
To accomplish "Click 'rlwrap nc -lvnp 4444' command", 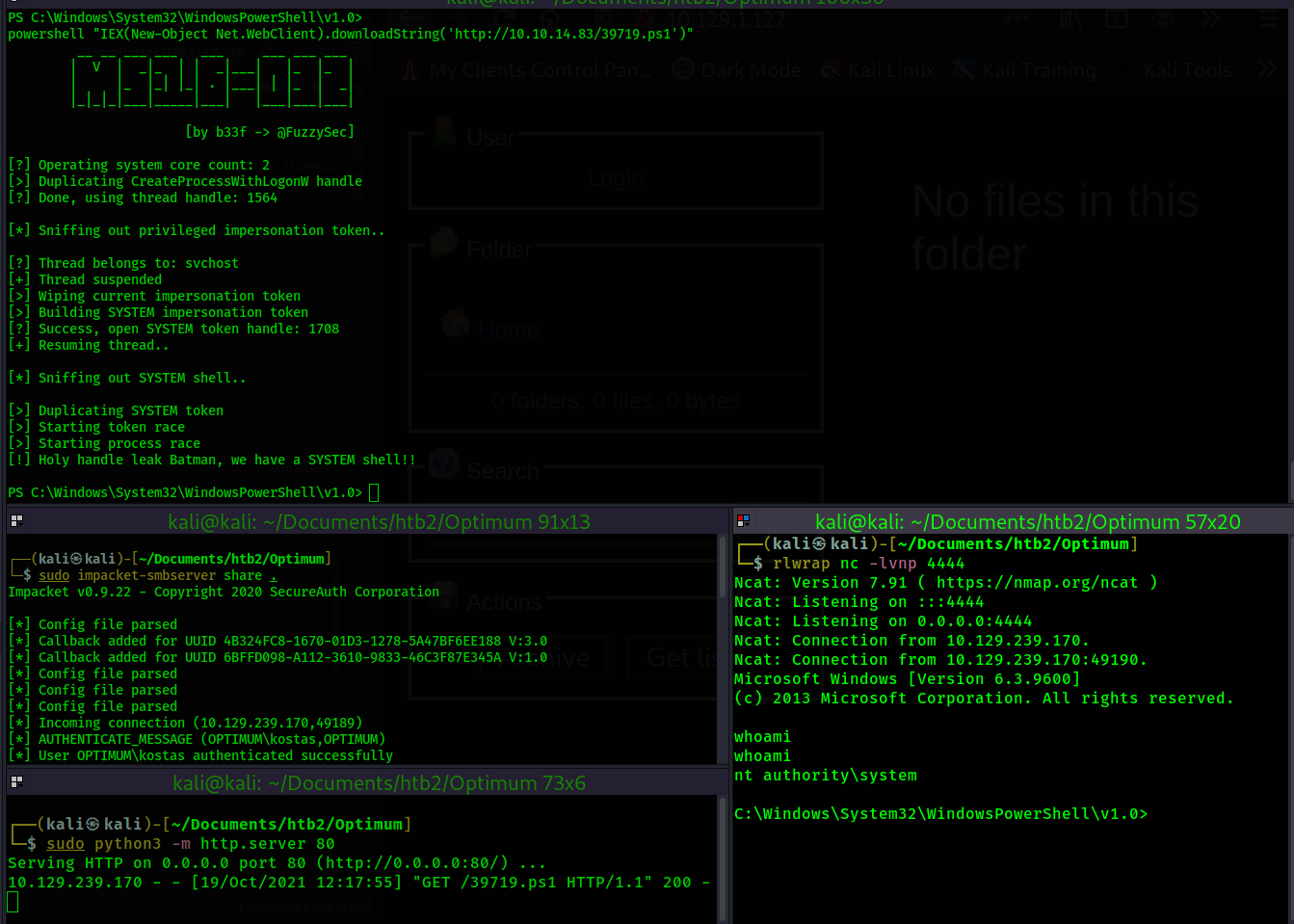I will pos(869,564).
